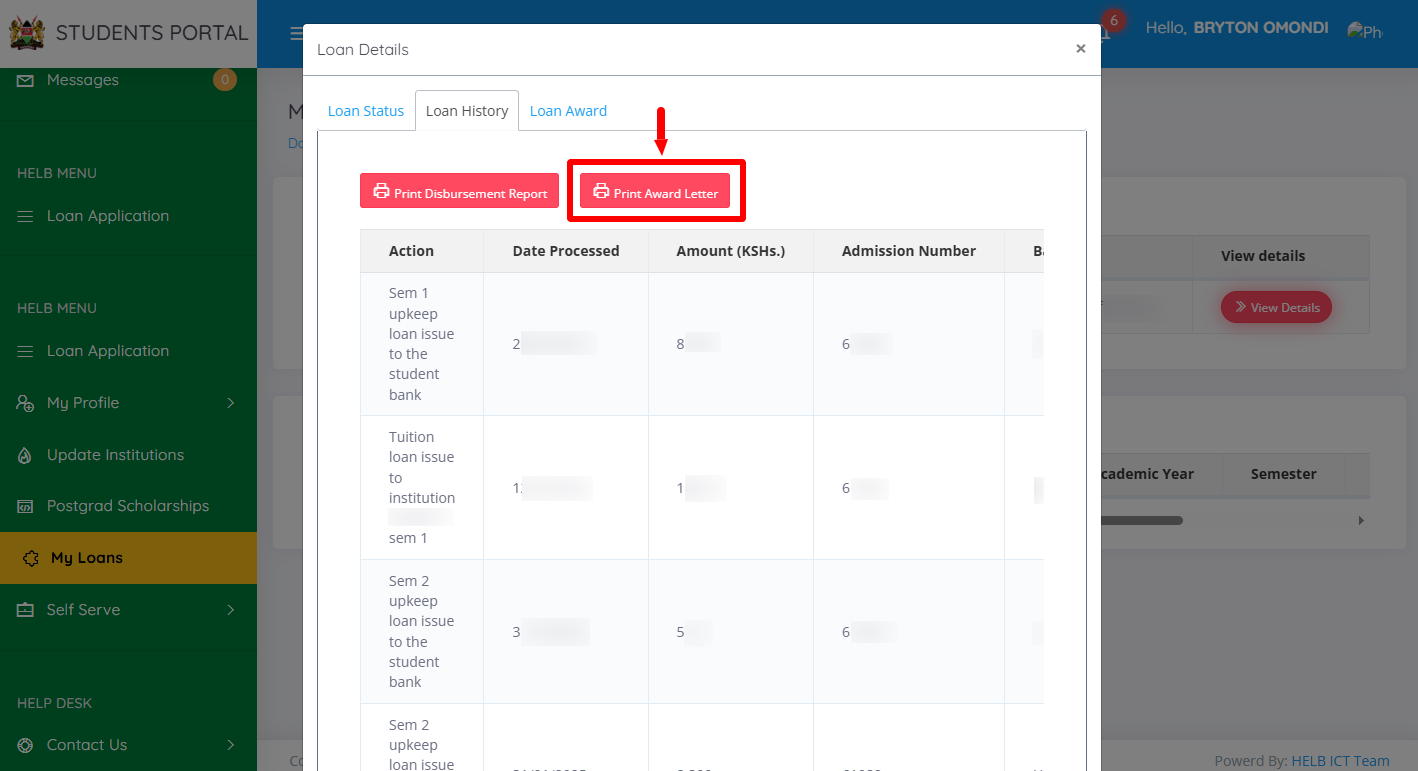The width and height of the screenshot is (1418, 771).
Task: Click printer icon on Print Award Letter
Action: (601, 191)
